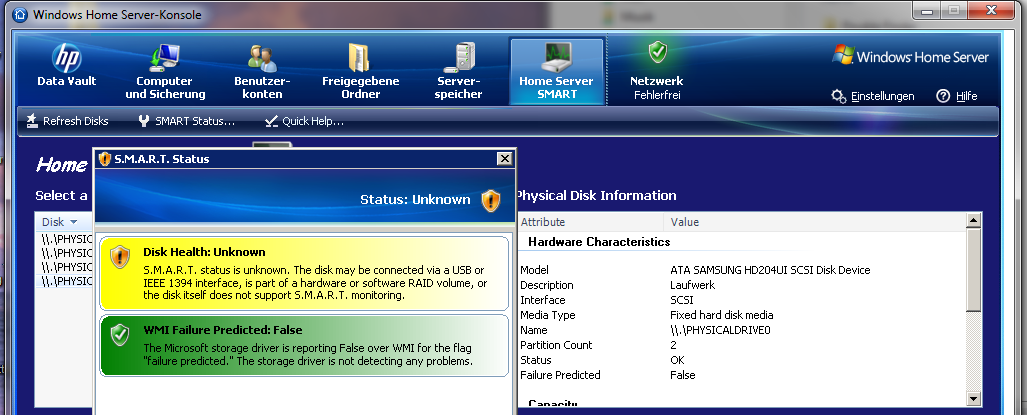Click scroll up arrow in disk information list
This screenshot has width=1027, height=415.
973,221
